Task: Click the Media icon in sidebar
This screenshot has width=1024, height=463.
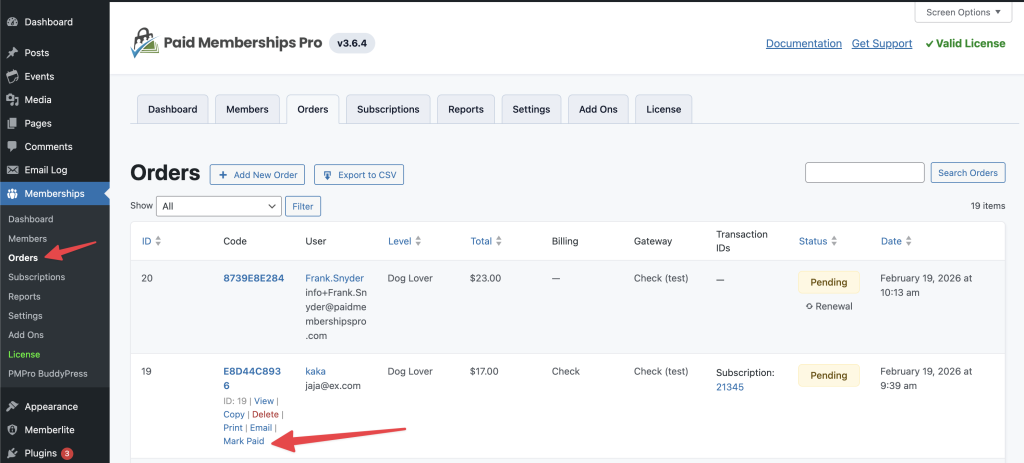Action: click(x=12, y=100)
